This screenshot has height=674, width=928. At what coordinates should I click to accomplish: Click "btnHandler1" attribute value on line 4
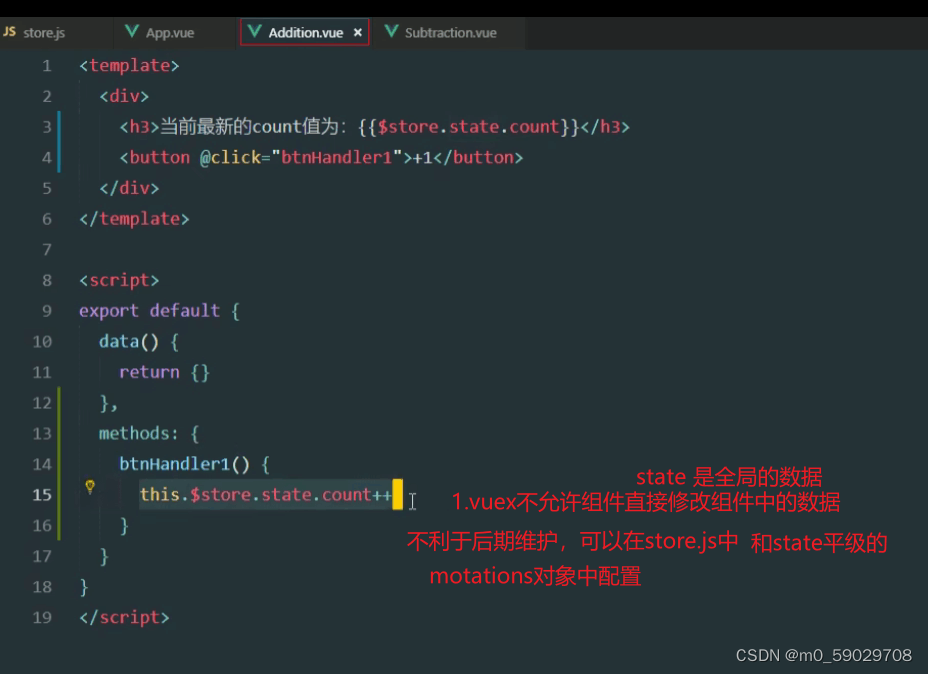(337, 157)
